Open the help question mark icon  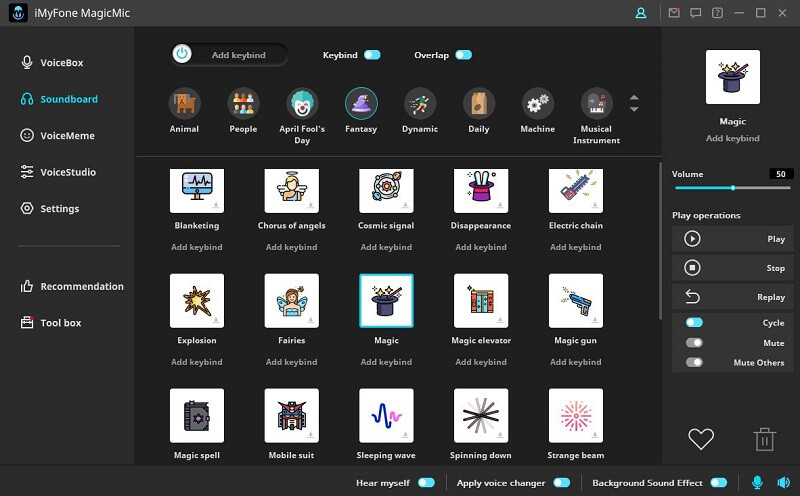[x=717, y=13]
